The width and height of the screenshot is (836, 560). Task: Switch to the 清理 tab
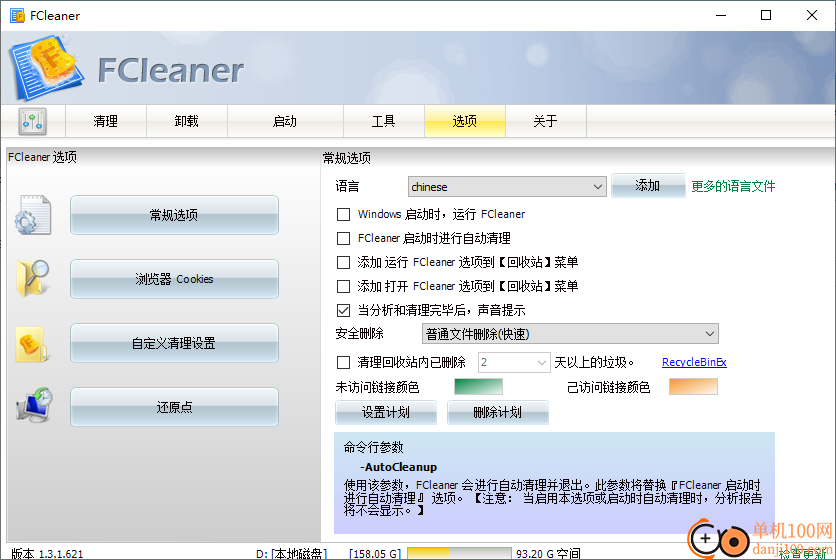pyautogui.click(x=106, y=121)
